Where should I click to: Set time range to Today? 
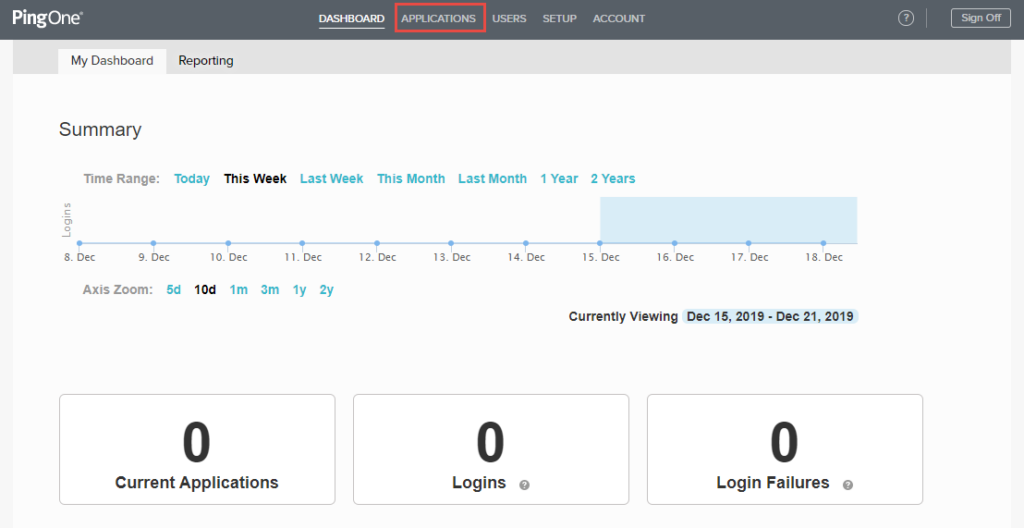point(192,179)
